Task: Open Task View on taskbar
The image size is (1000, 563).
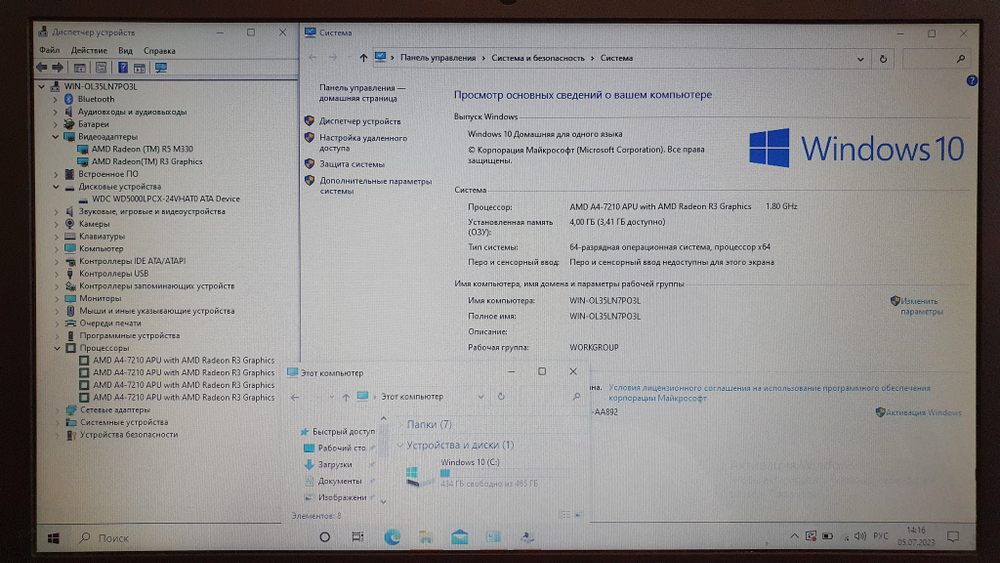Action: tap(358, 537)
